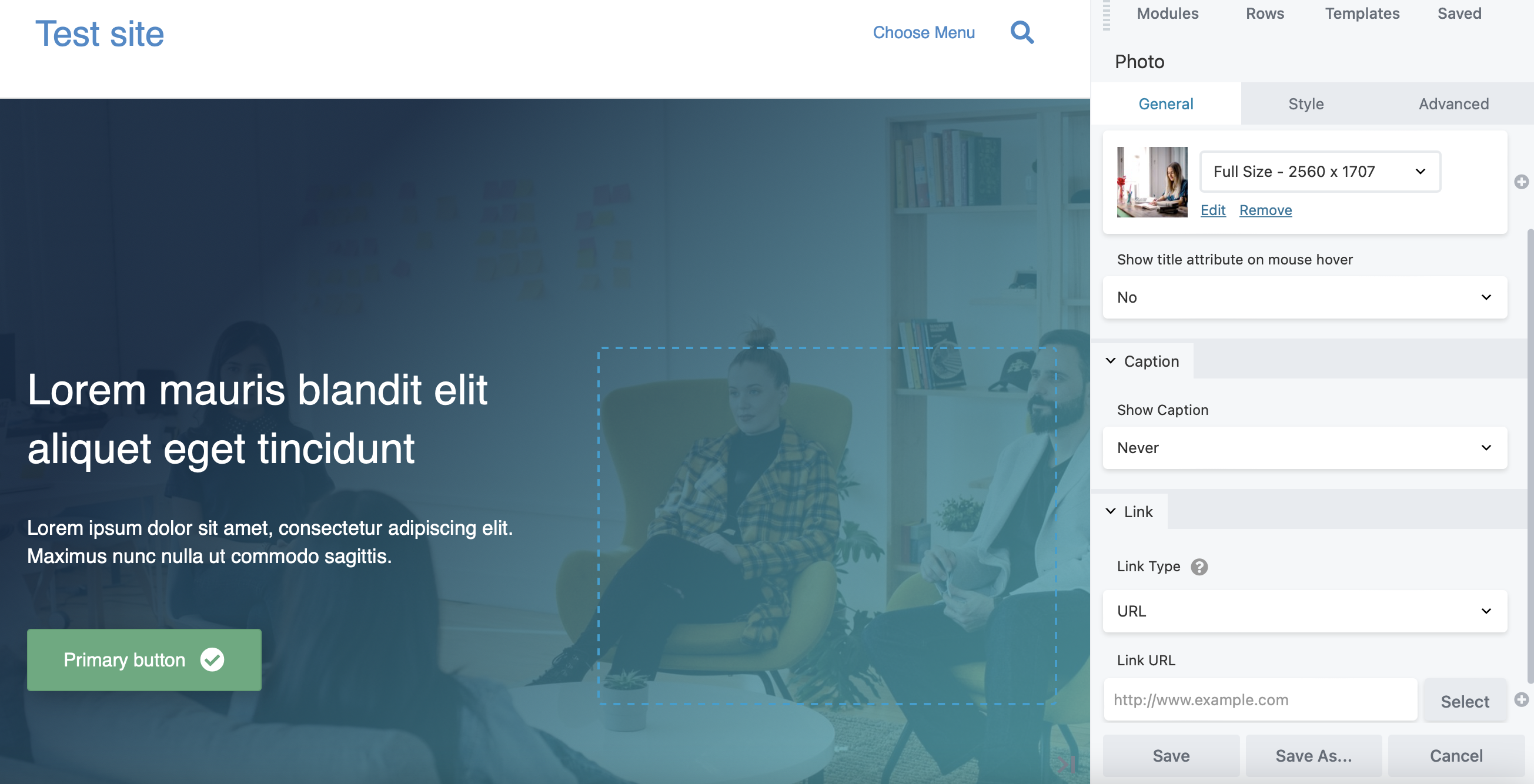Switch to the Advanced tab

click(1453, 103)
